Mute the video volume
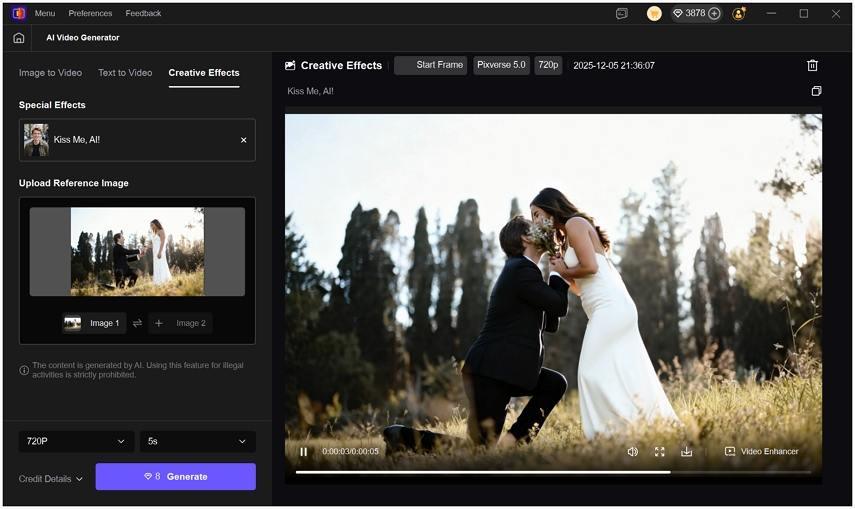Viewport: 855px width, 509px height. (x=632, y=451)
